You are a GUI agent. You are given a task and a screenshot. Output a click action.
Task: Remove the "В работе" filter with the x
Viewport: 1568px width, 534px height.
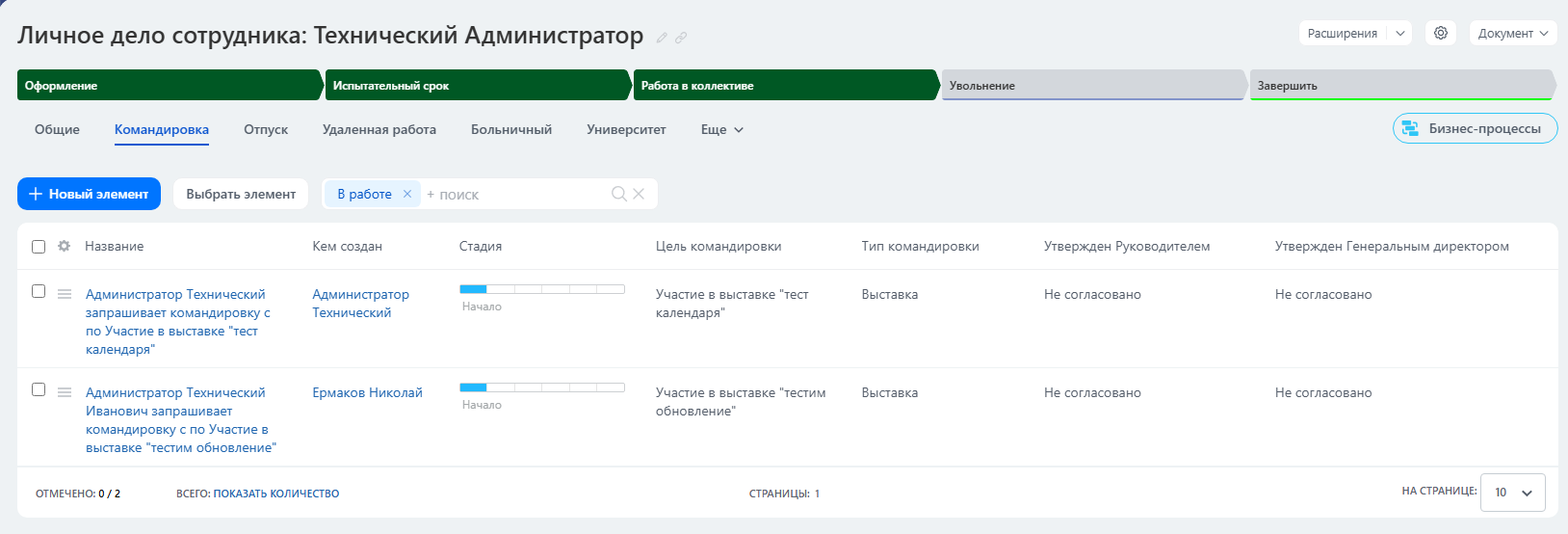(407, 194)
